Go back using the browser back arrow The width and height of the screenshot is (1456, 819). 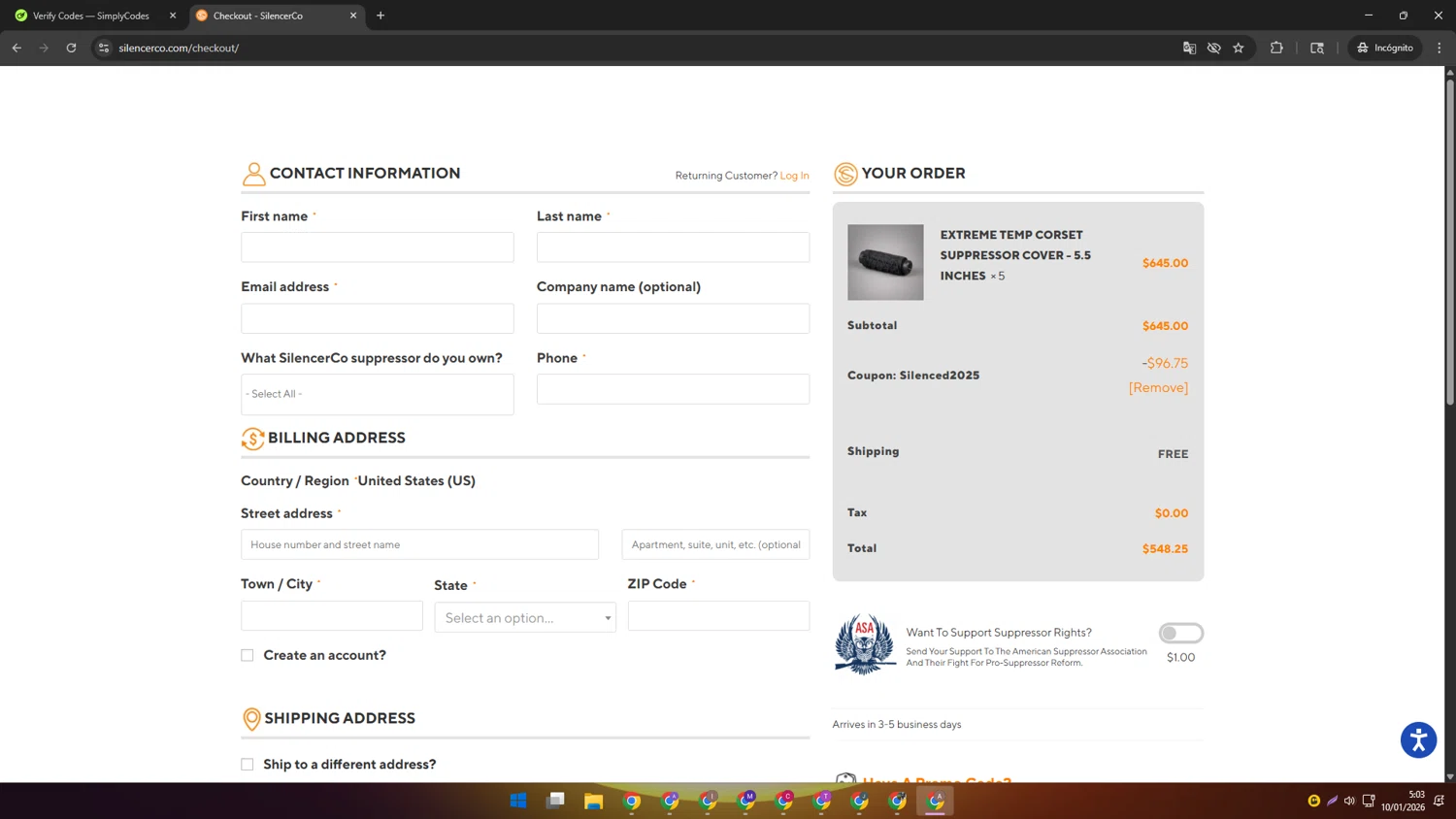17,48
